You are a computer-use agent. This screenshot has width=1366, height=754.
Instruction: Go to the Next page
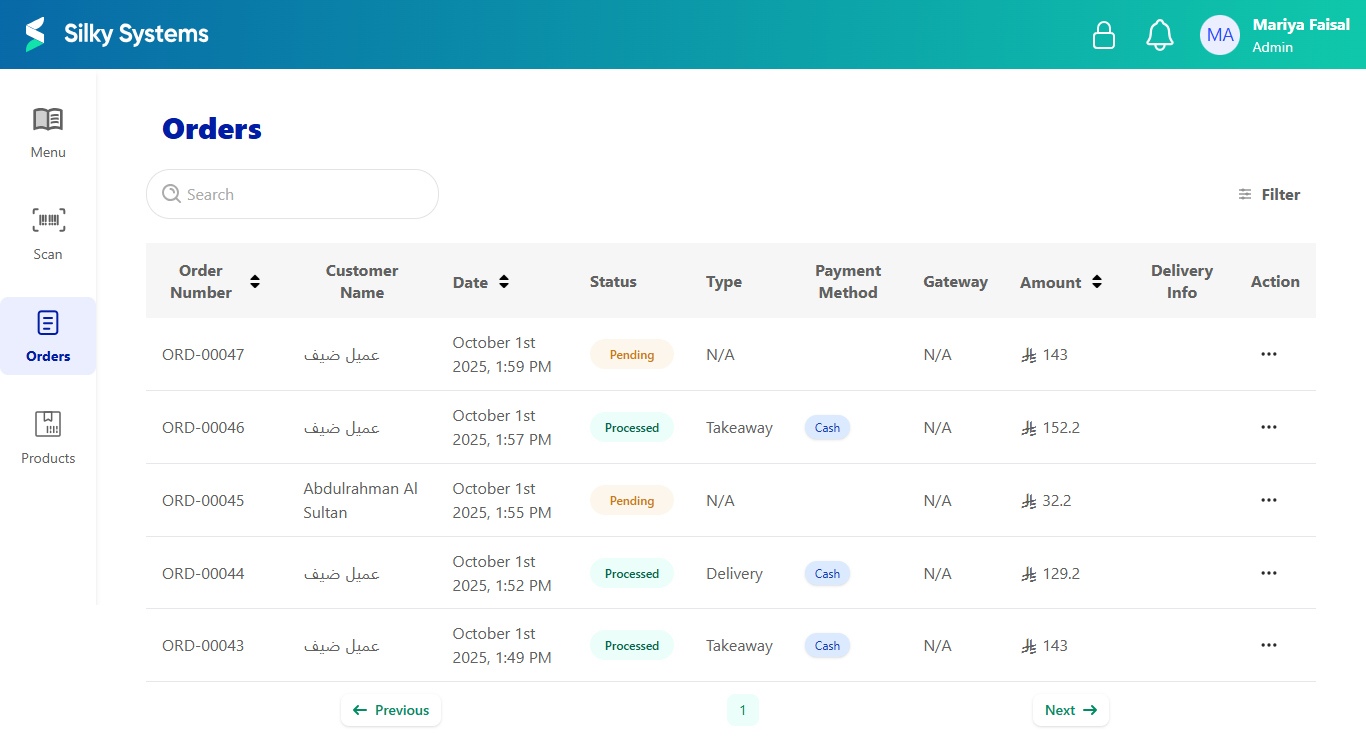[1070, 710]
